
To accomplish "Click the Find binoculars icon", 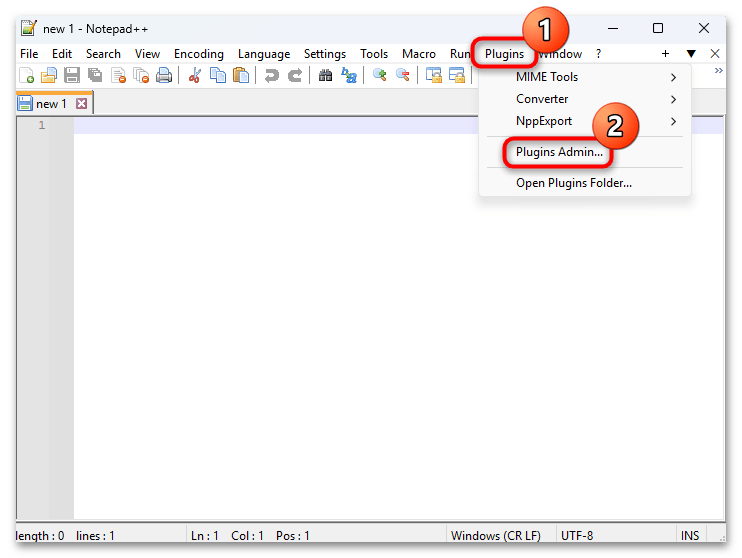I will [x=326, y=75].
